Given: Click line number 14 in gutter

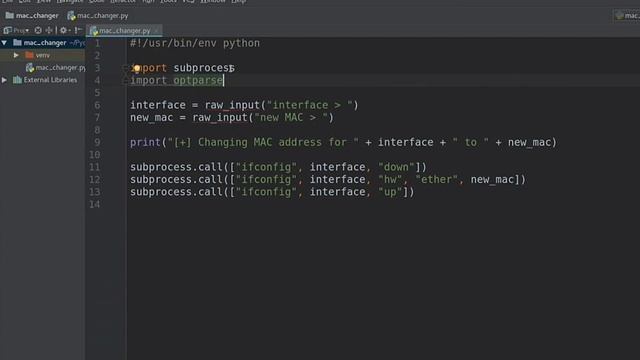Looking at the screenshot, I should click(95, 204).
